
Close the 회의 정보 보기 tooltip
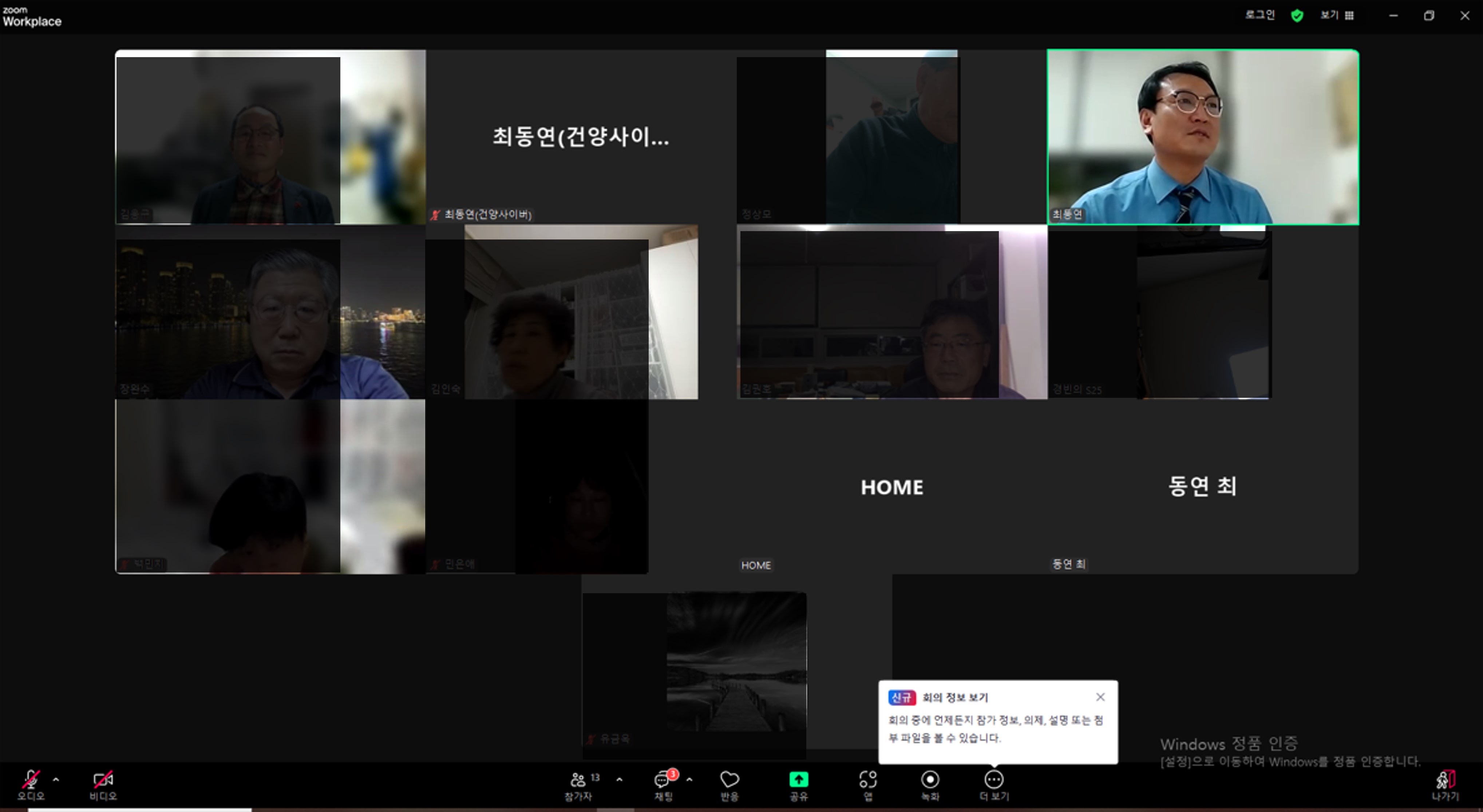click(1100, 697)
